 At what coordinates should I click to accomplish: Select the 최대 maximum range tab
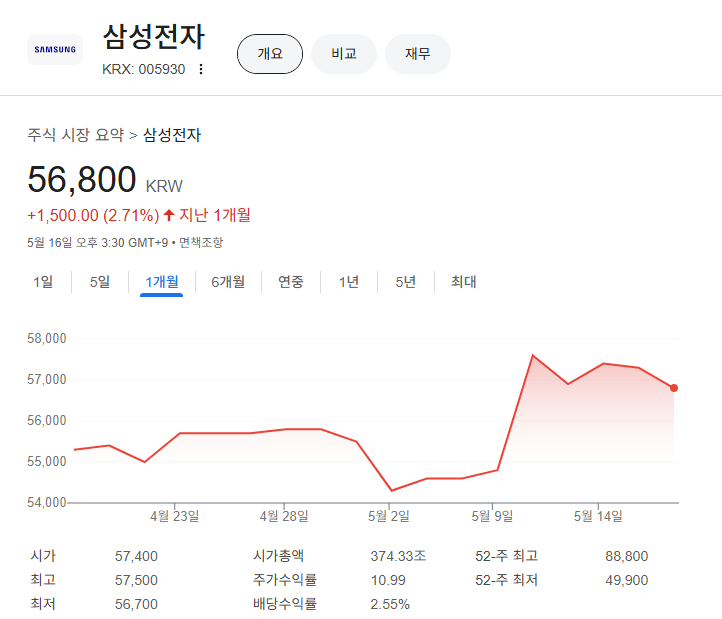(463, 282)
